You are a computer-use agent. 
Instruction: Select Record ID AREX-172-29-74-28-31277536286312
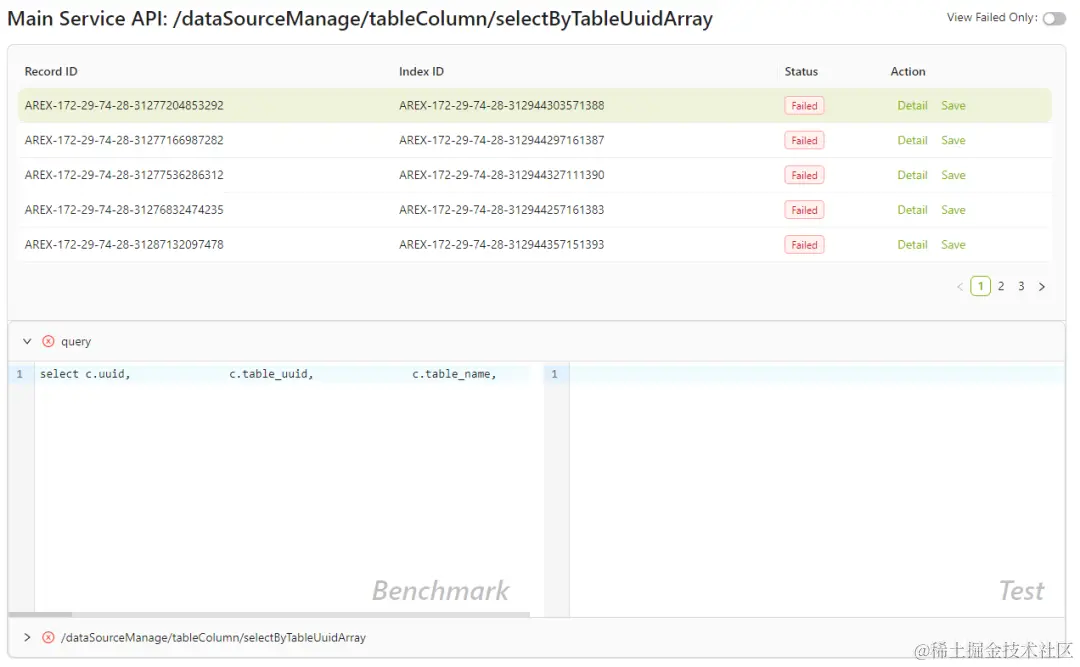point(124,175)
